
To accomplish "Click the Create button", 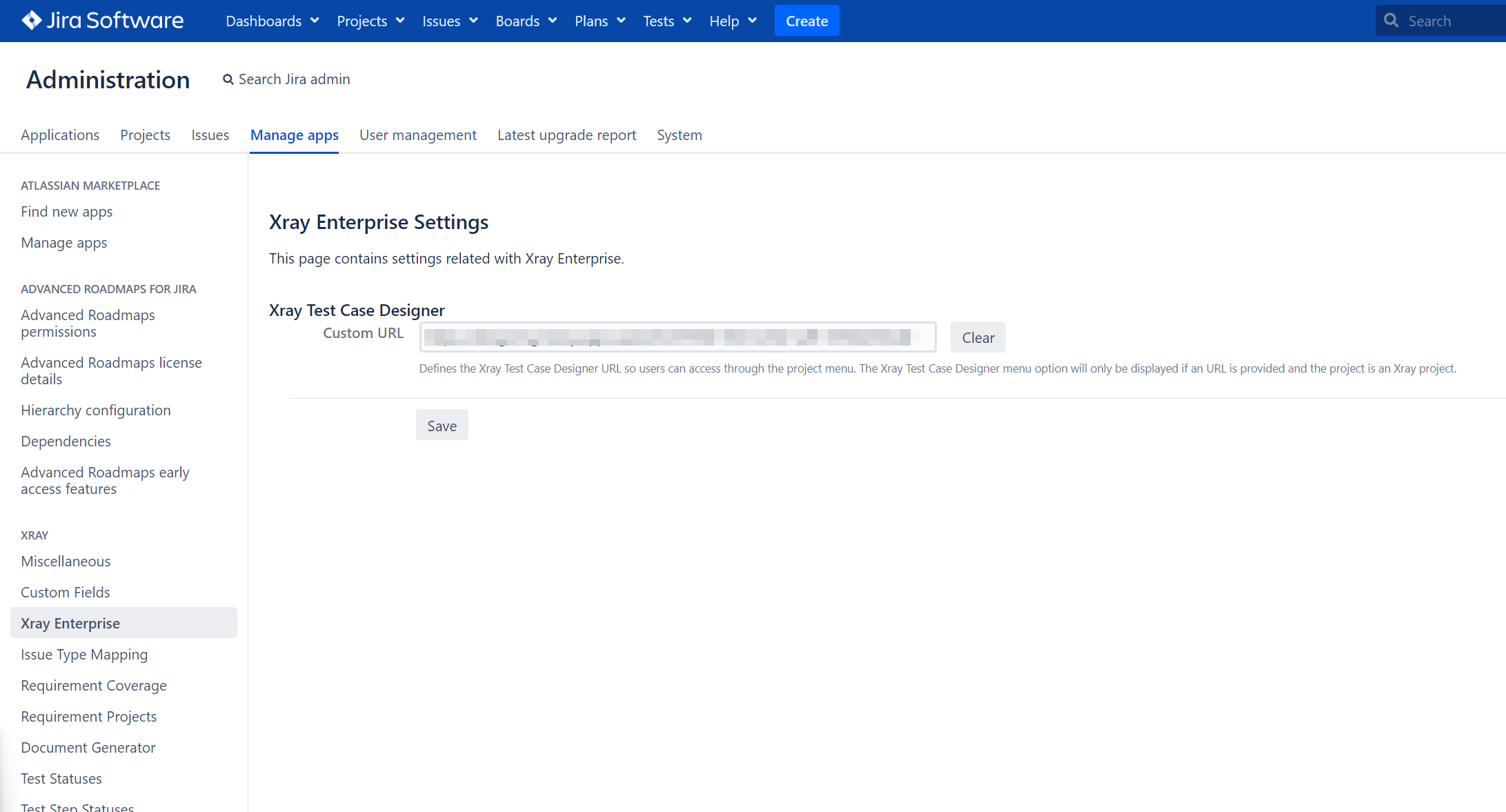I will coord(806,21).
